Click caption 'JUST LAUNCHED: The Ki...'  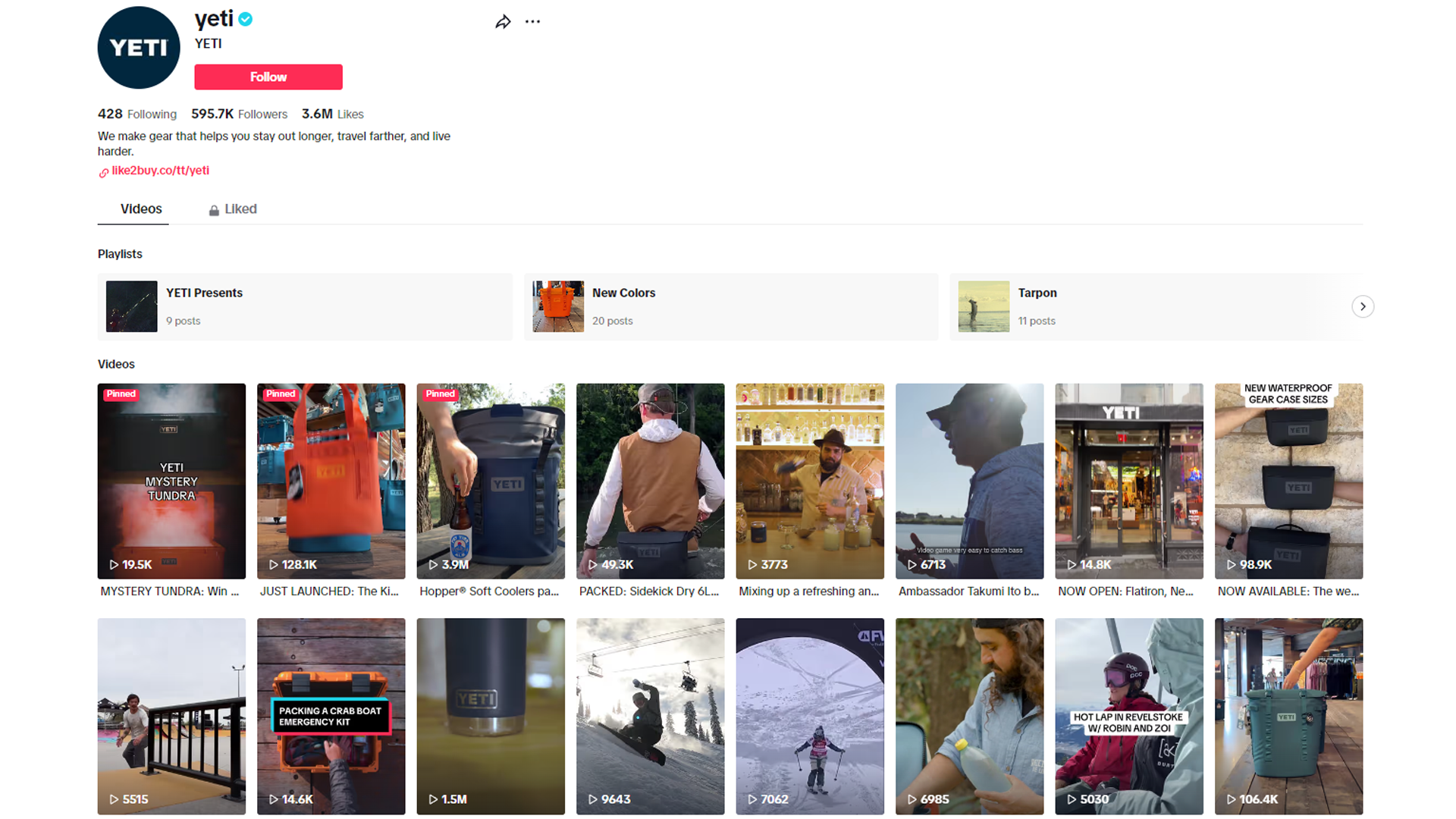click(329, 591)
